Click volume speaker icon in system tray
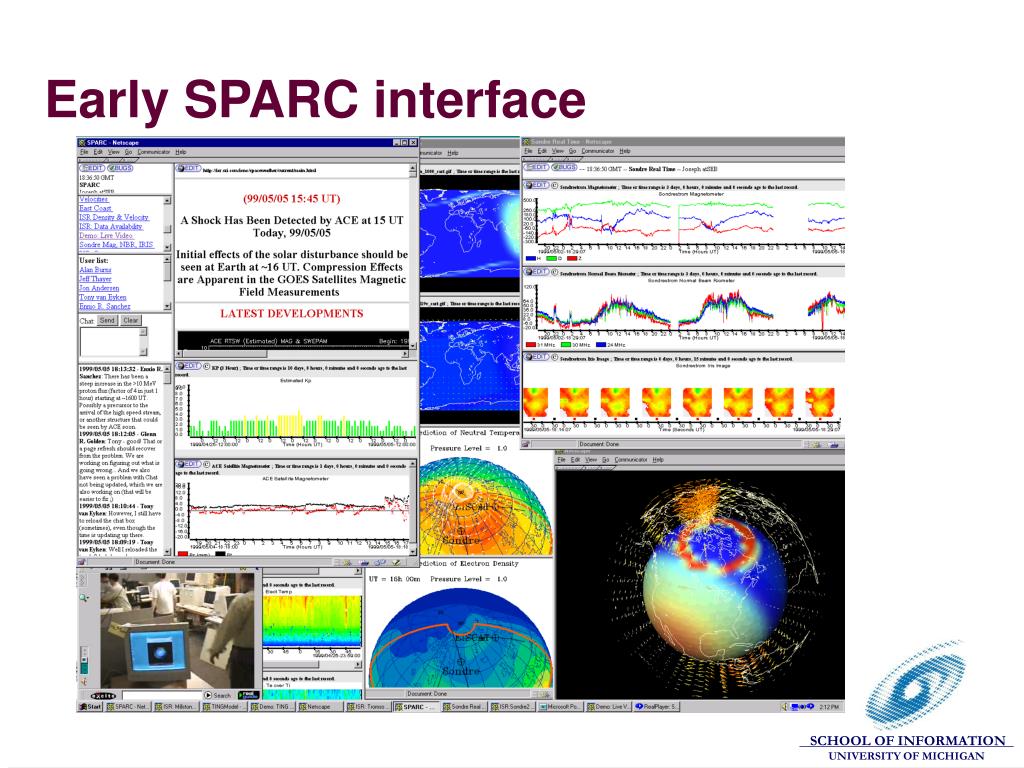Screen dimensions: 1024x768 [x=785, y=707]
